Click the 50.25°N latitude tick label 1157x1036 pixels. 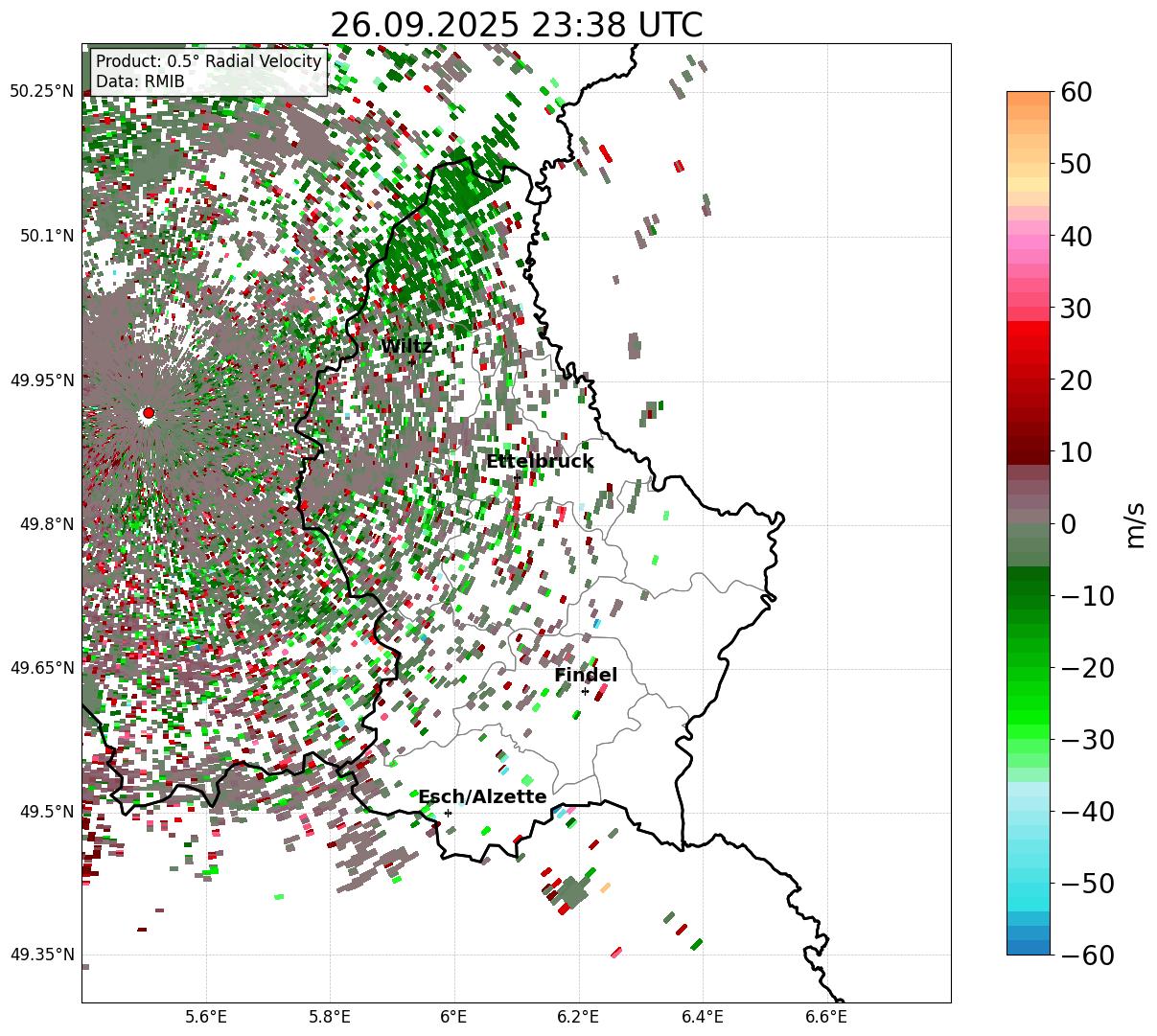[x=41, y=91]
